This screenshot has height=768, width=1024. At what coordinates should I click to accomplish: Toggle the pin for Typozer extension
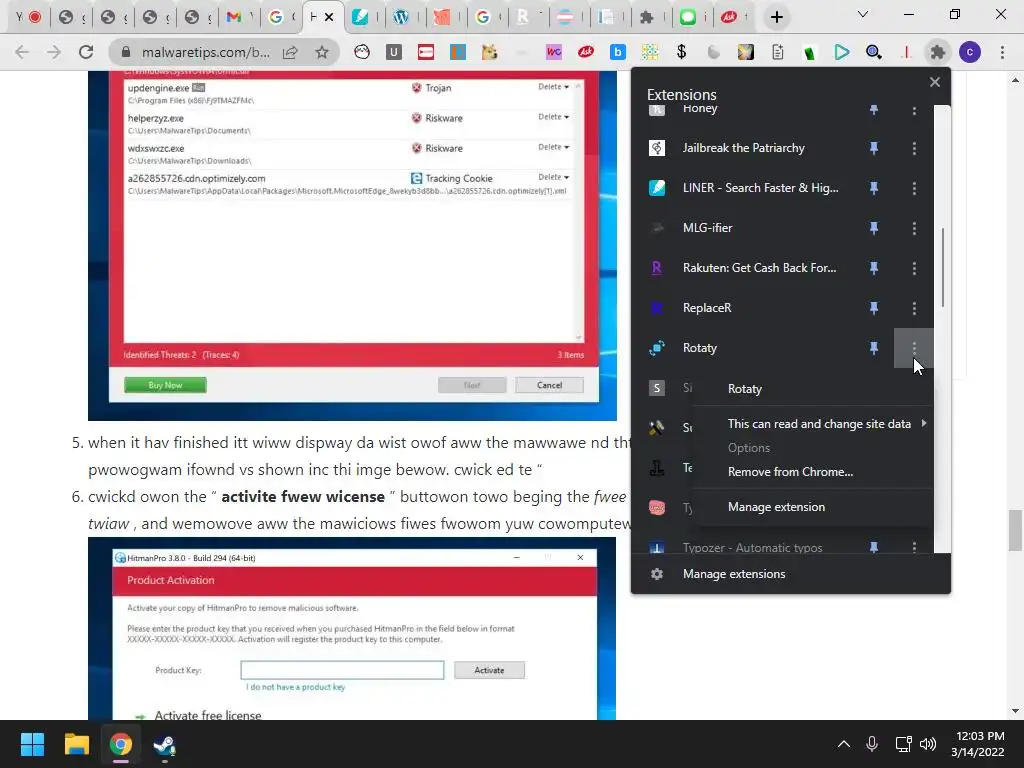coord(874,547)
